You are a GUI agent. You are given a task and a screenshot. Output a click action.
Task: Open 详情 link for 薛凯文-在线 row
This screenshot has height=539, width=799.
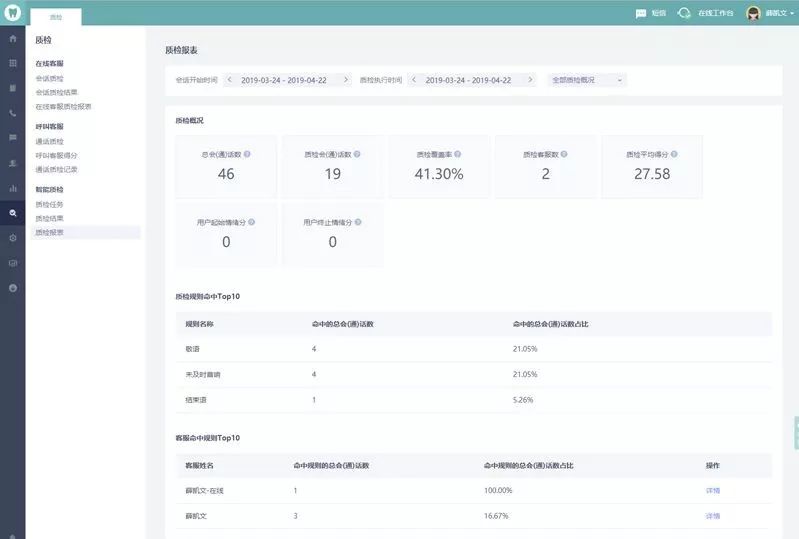pyautogui.click(x=712, y=490)
